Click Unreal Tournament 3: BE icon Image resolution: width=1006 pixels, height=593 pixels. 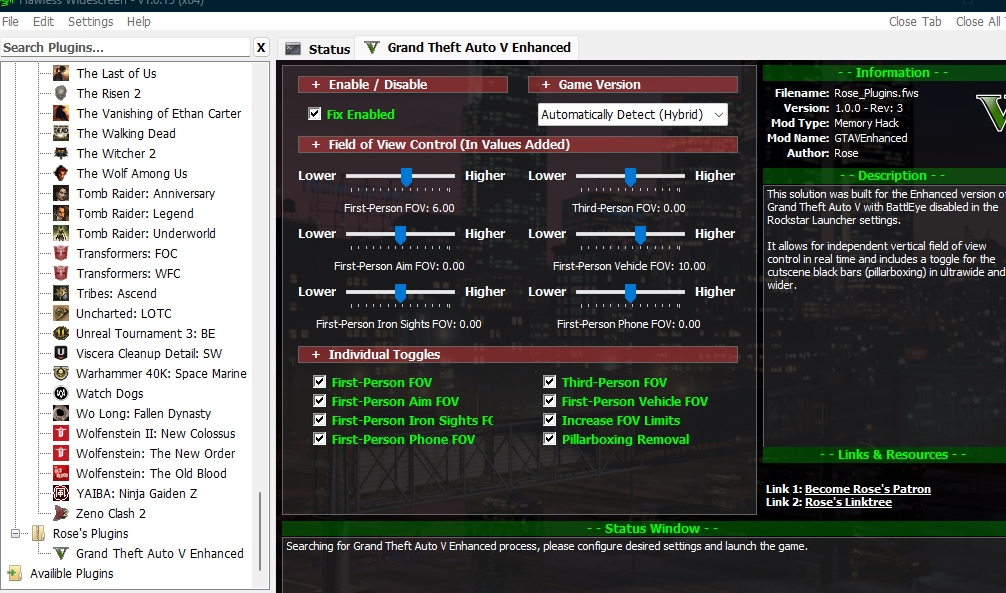(61, 333)
